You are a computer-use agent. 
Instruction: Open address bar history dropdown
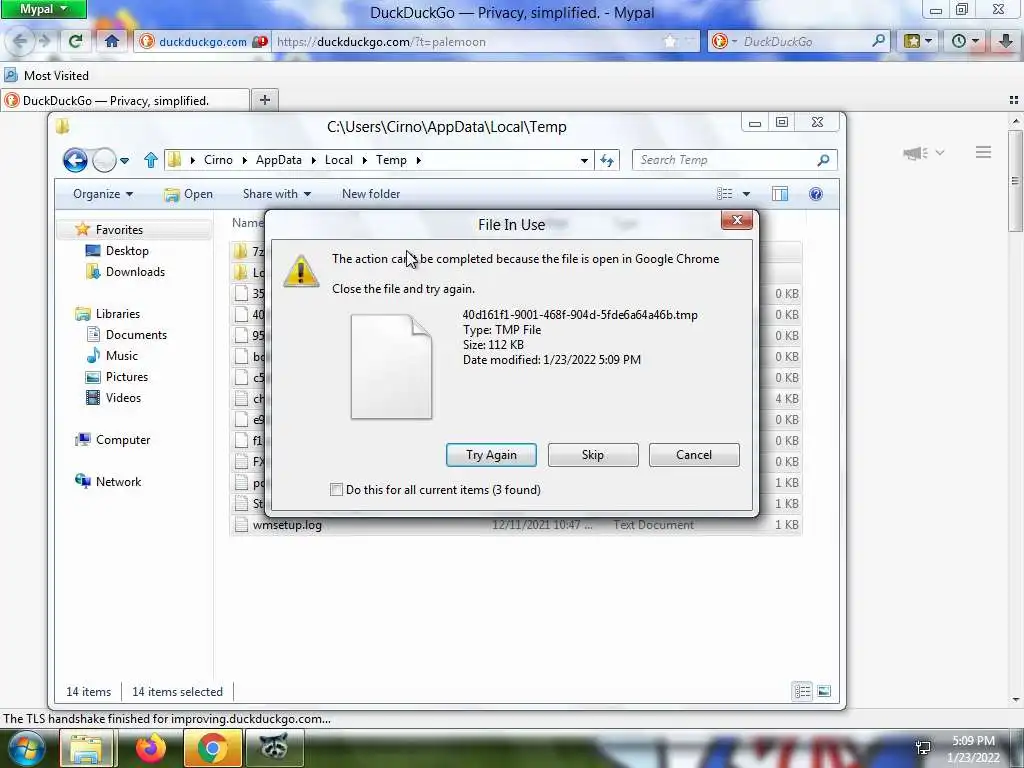pyautogui.click(x=584, y=161)
